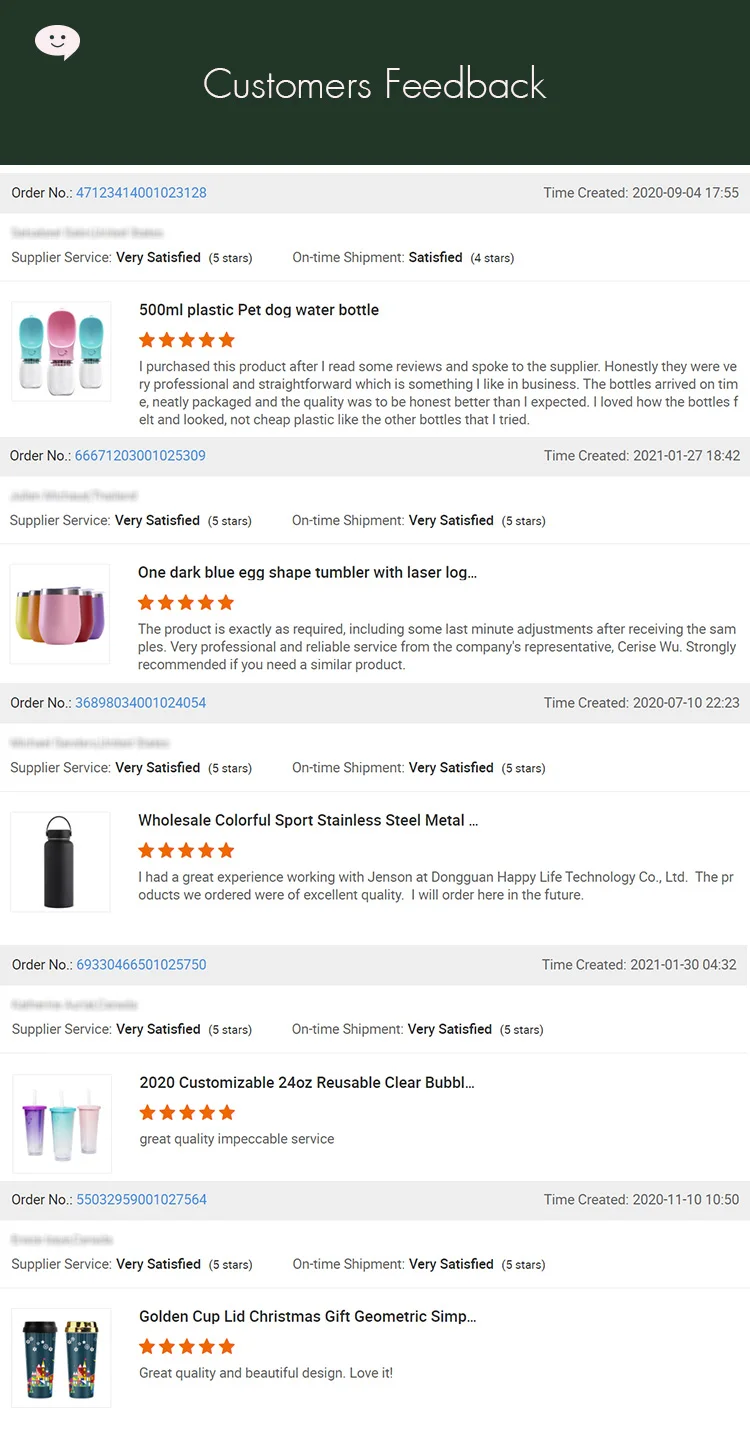
Task: Open order number 47123414001023128
Action: coord(141,193)
